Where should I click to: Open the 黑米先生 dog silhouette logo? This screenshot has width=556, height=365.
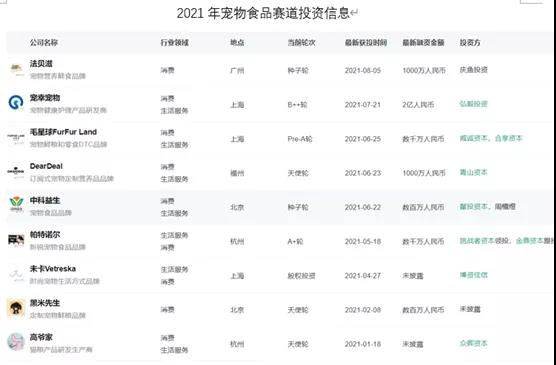coord(16,308)
